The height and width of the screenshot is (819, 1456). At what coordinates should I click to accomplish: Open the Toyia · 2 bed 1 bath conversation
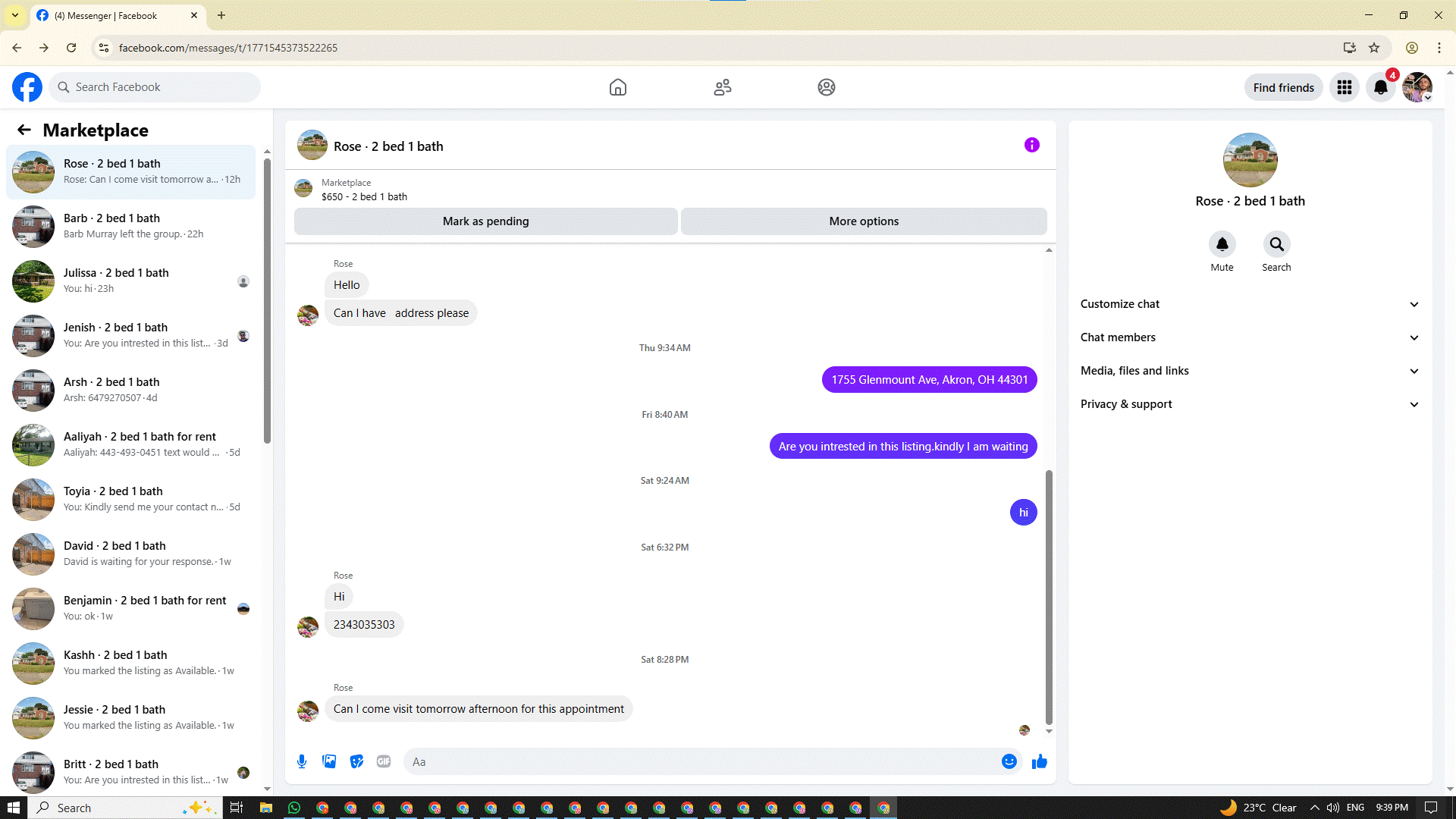click(130, 500)
